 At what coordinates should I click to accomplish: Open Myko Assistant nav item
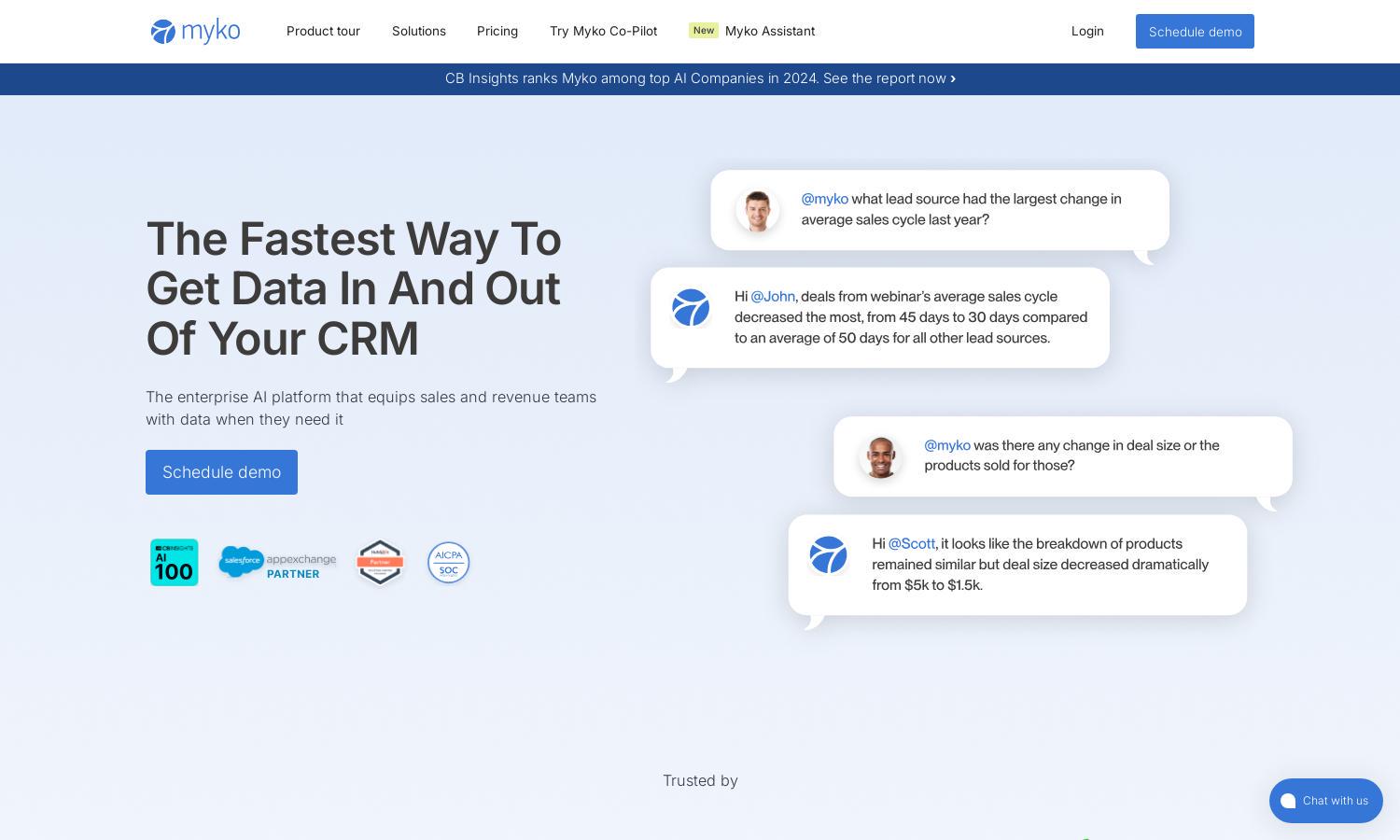(x=770, y=31)
